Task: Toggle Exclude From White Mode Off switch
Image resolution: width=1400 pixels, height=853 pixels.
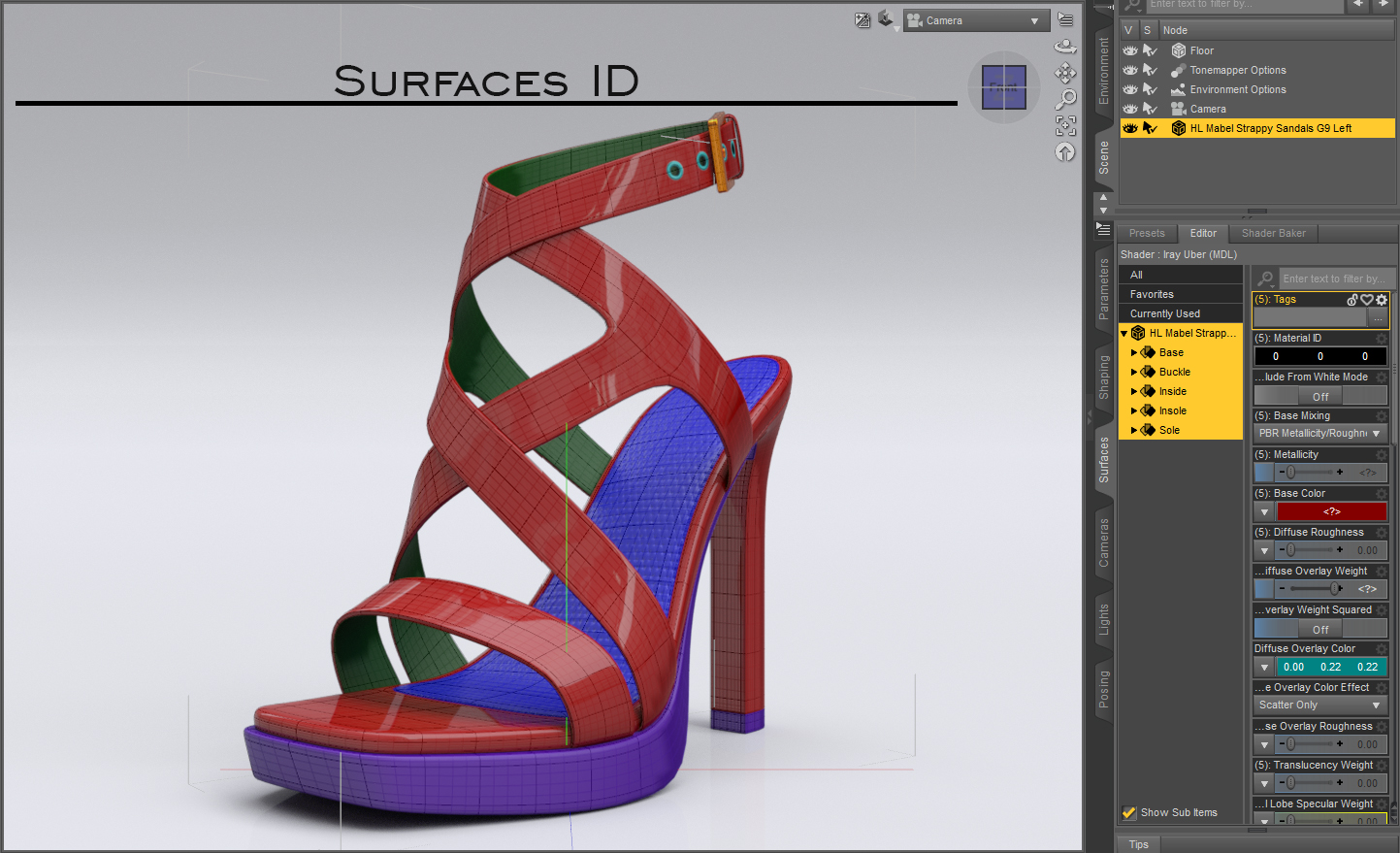Action: tap(1320, 396)
